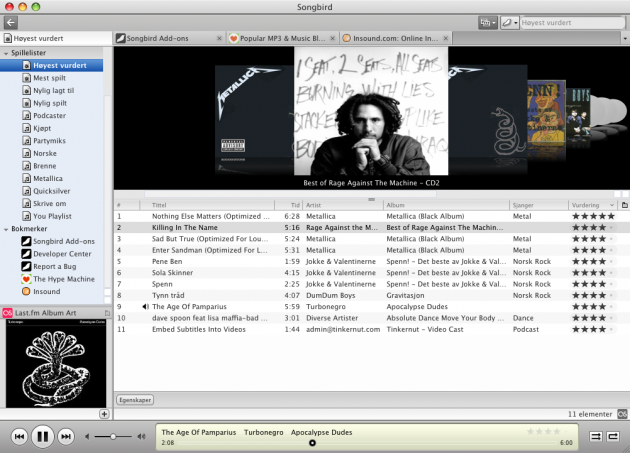Viewport: 630px width, 453px height.
Task: Open the Partymiks playlist
Action: coord(49,141)
